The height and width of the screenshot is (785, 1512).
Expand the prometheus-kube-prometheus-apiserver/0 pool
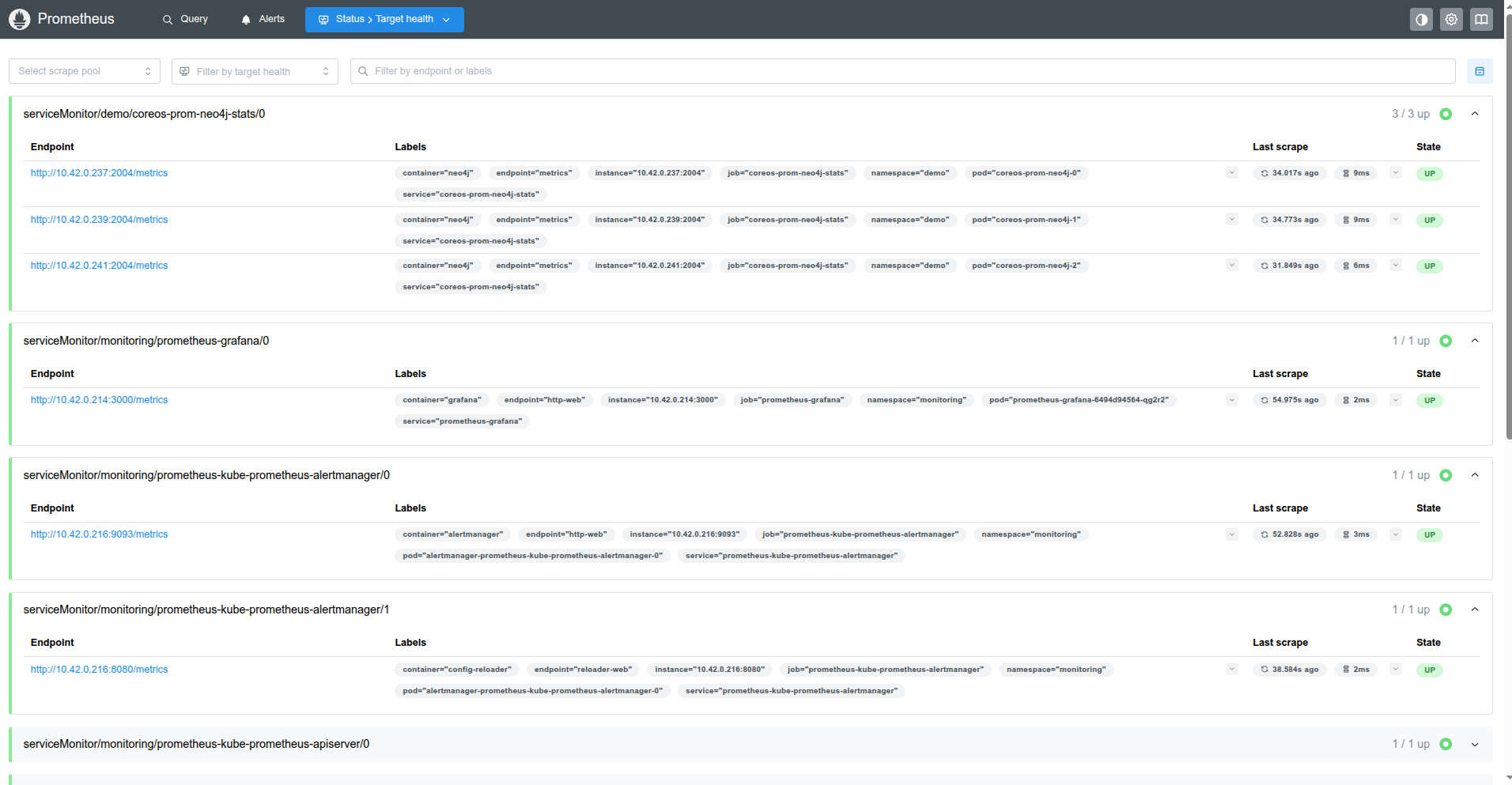(1475, 744)
